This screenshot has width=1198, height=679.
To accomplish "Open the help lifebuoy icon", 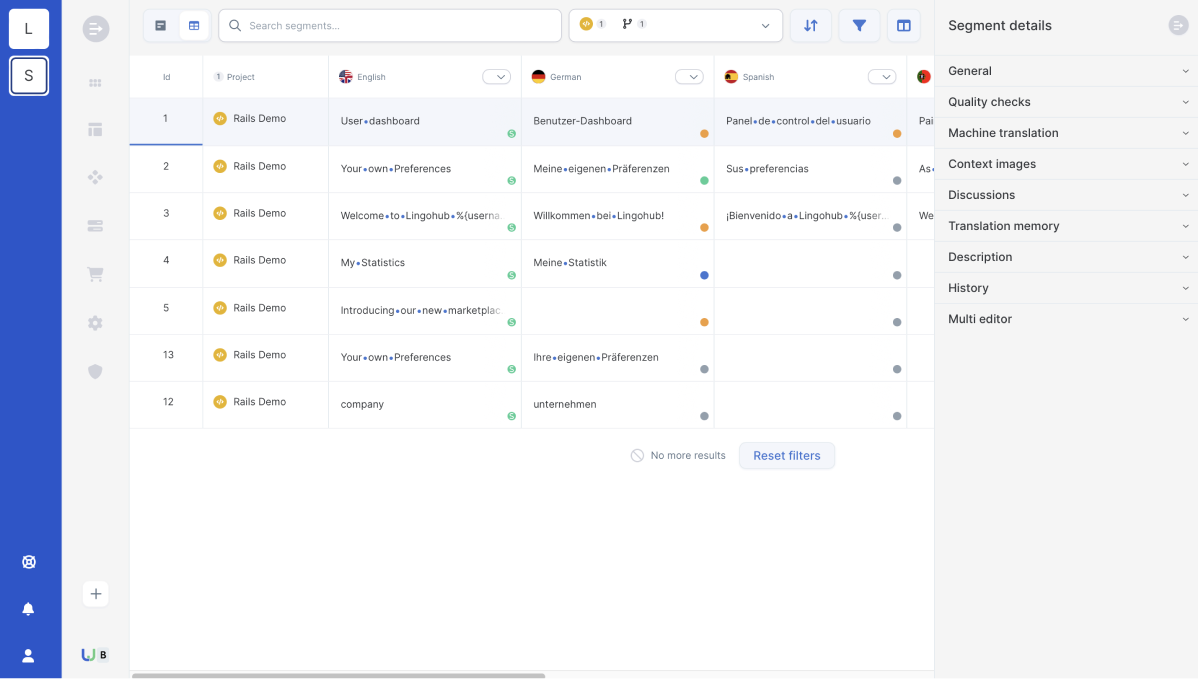I will click(28, 562).
